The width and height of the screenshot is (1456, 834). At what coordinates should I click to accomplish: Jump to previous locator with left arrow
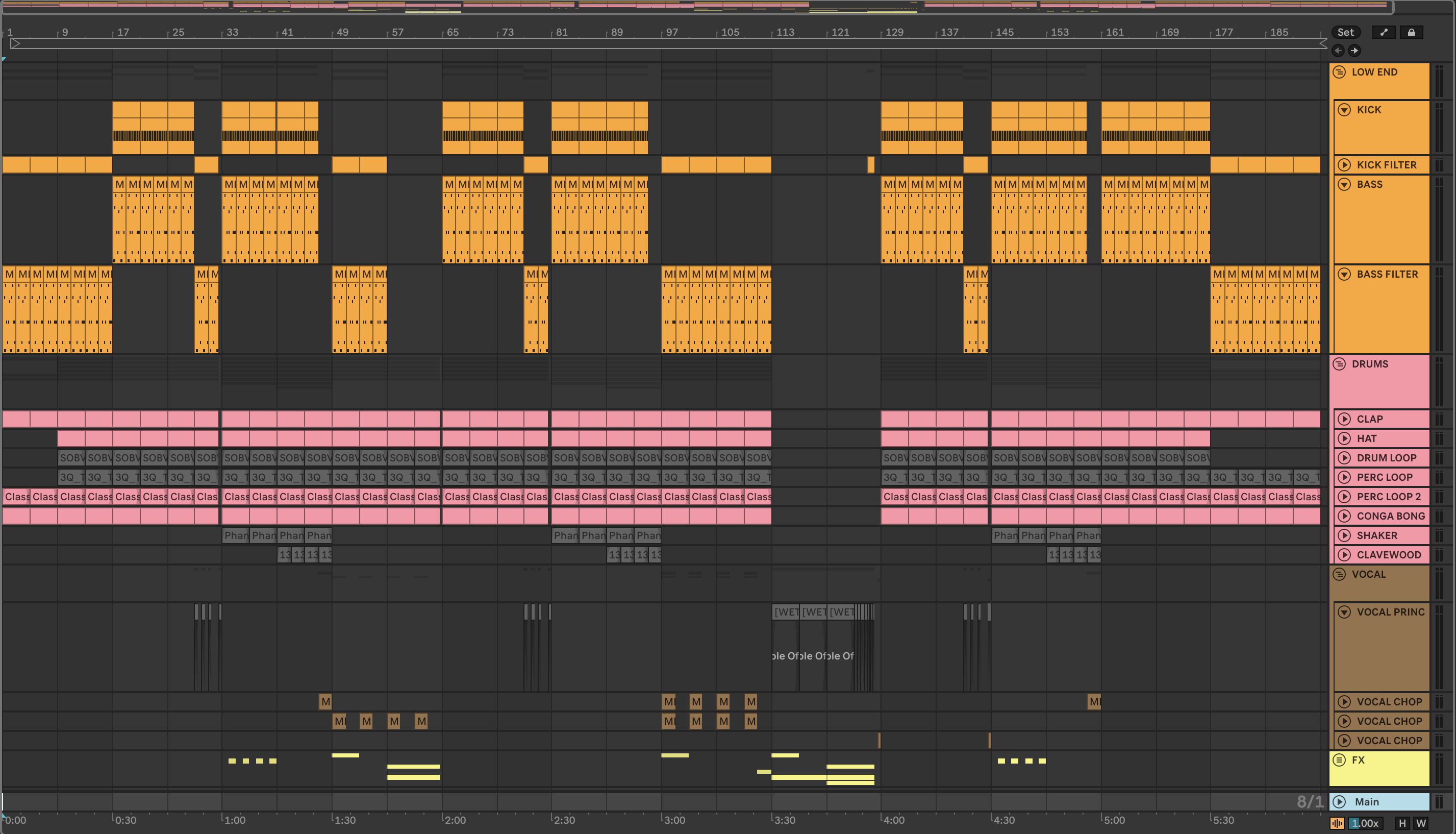click(1338, 51)
